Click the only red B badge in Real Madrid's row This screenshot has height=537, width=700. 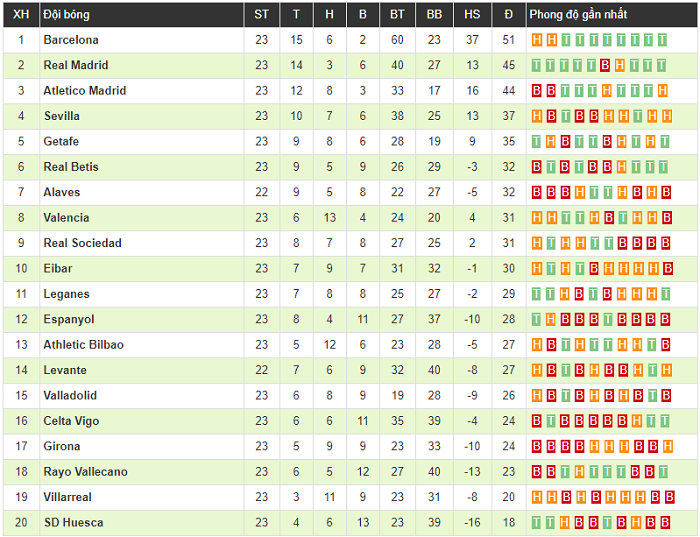[605, 66]
